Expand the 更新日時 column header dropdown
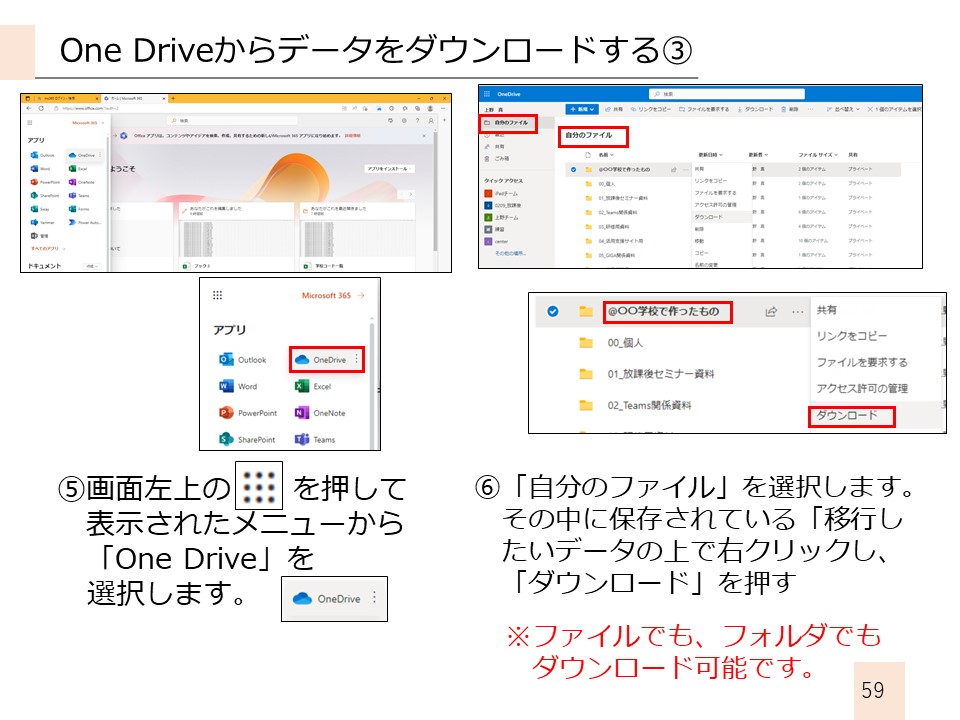960x720 pixels. 711,154
